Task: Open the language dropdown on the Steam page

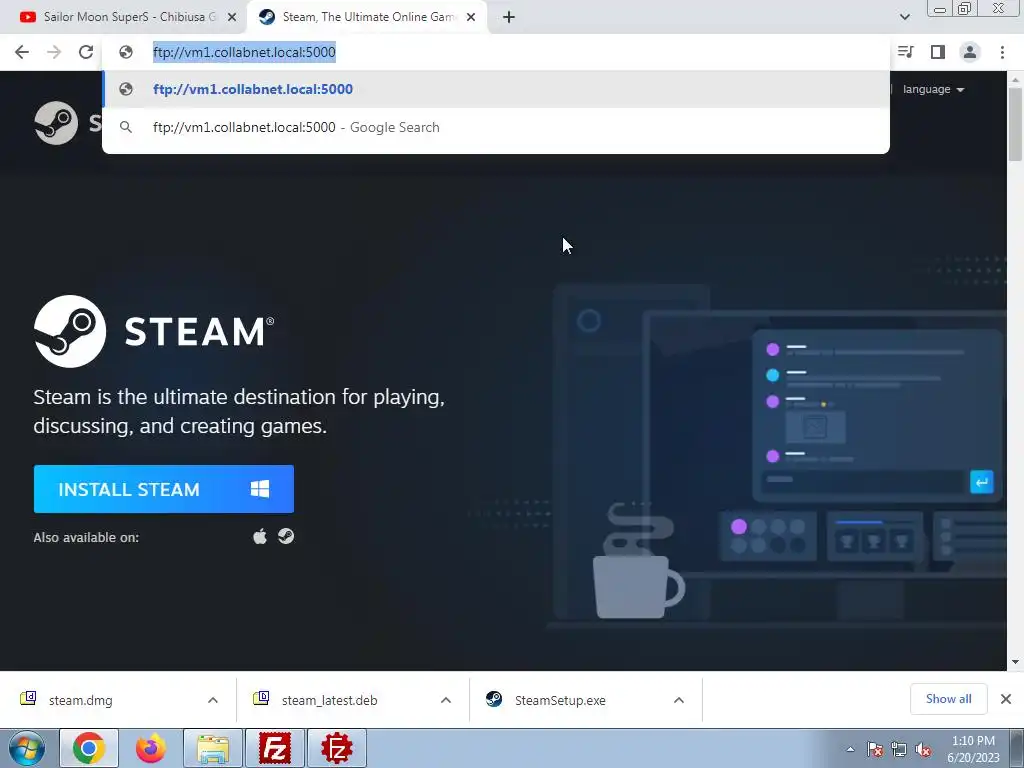Action: pos(933,89)
